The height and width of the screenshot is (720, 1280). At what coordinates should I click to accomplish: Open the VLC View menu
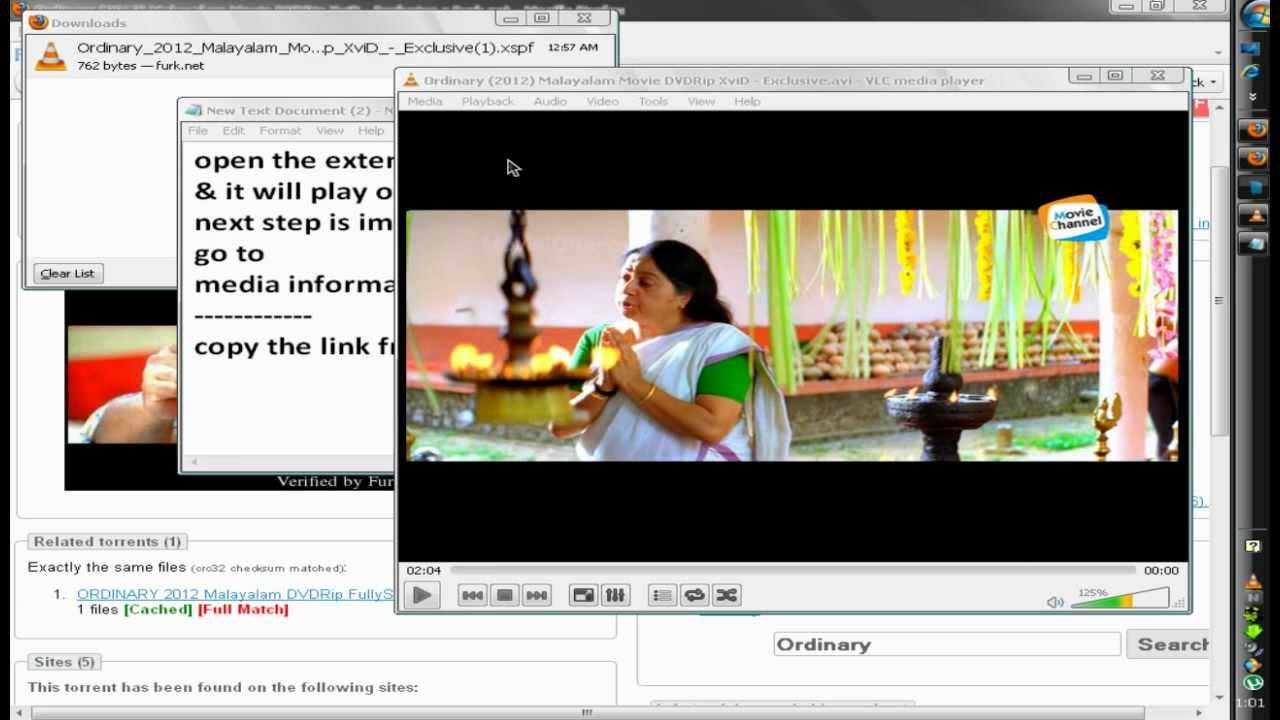click(701, 101)
